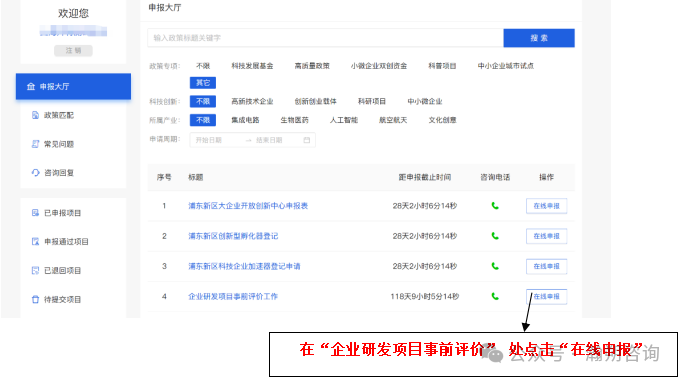The image size is (681, 380).
Task: Open link 浦东新区大企业开放创新中心申报表
Action: click(248, 206)
